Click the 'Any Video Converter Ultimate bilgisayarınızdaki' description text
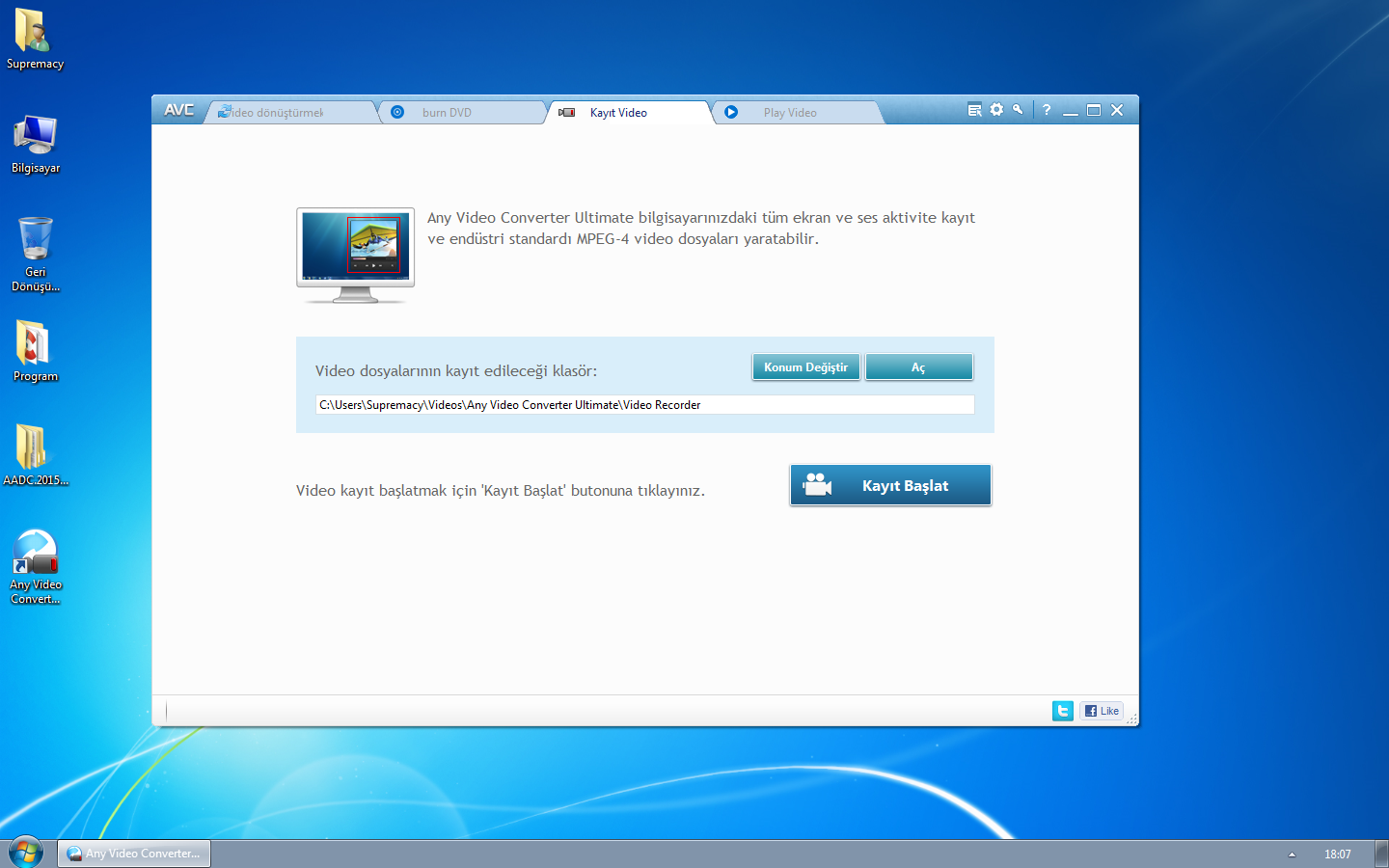The image size is (1389, 868). [701, 229]
